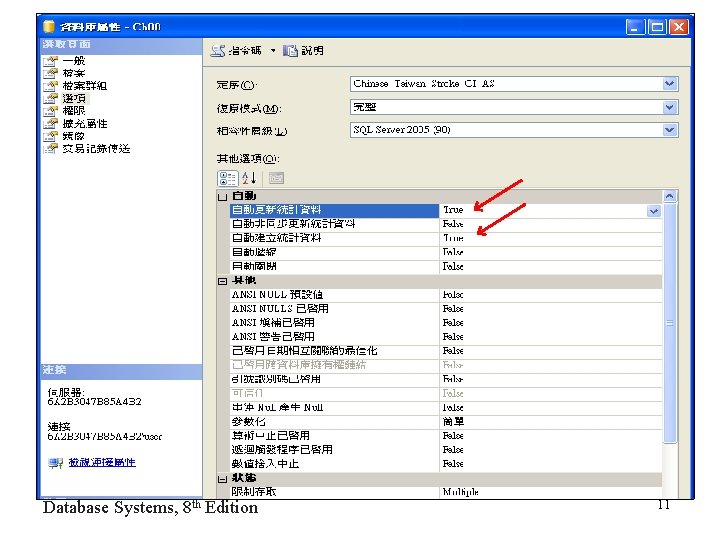Screen dimensions: 720x540
Task: Open the 定序 collation dropdown
Action: click(x=669, y=84)
